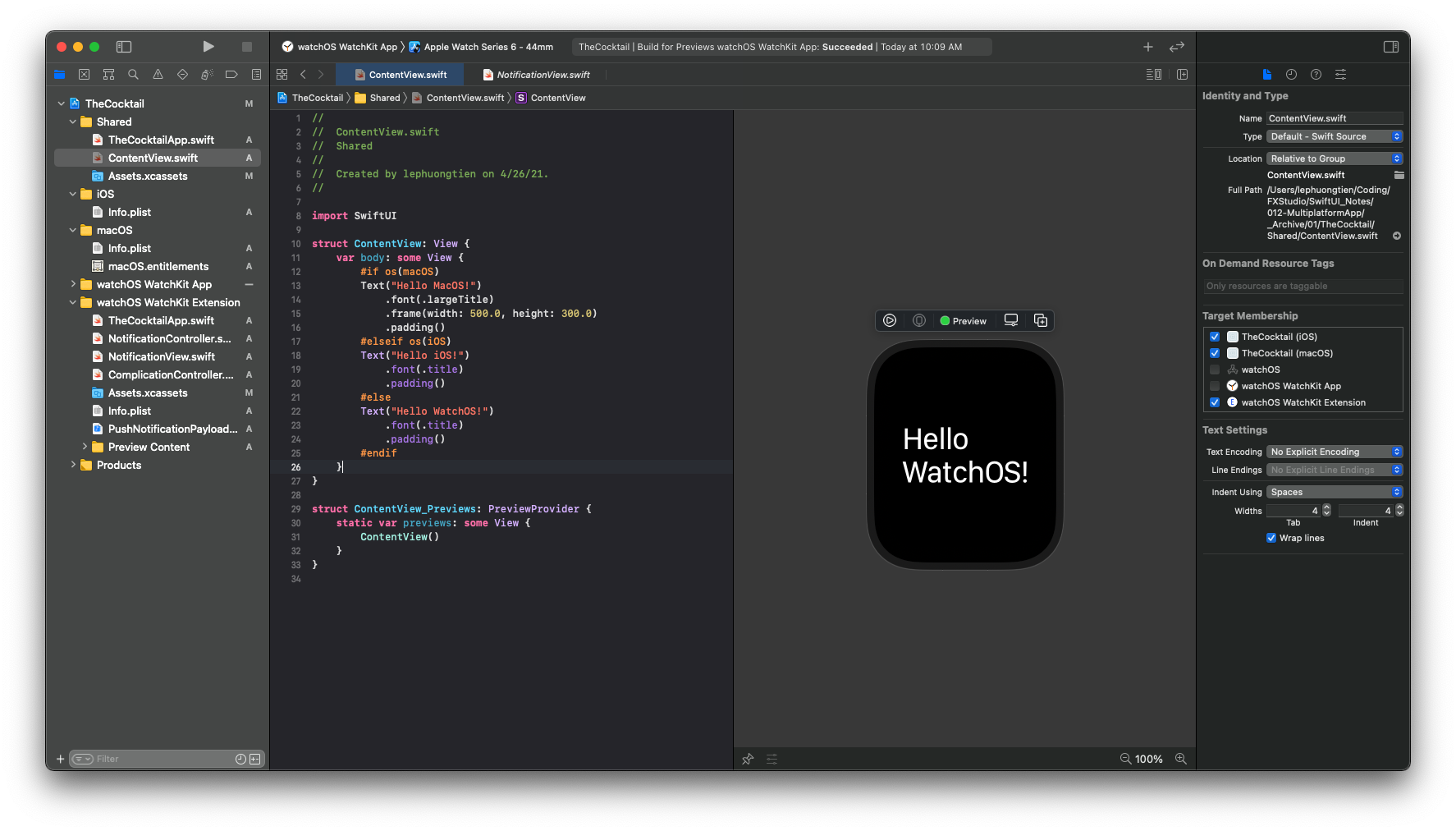
Task: Pin the preview canvas
Action: [748, 760]
